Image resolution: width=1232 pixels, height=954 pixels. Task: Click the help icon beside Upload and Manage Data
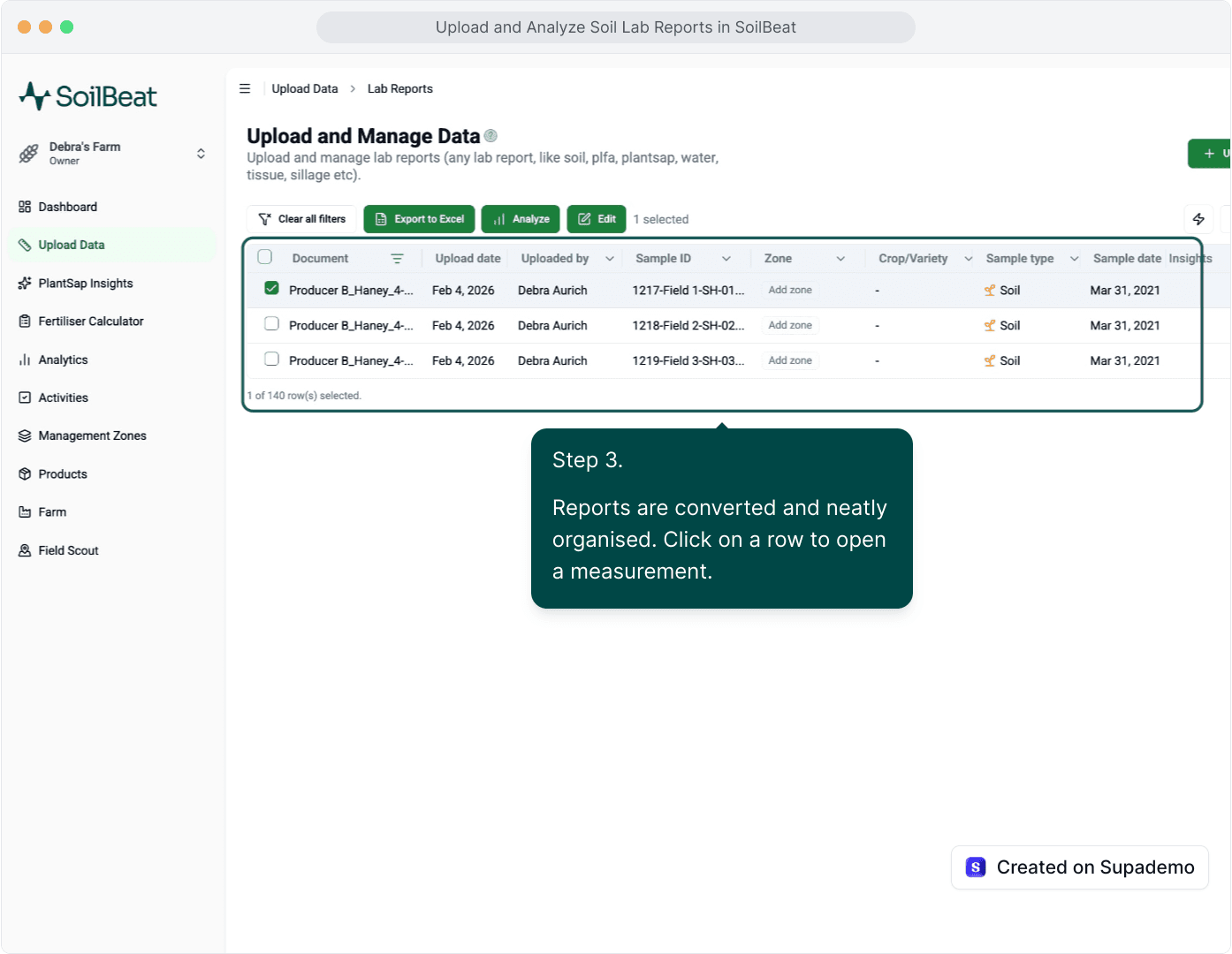(x=491, y=136)
